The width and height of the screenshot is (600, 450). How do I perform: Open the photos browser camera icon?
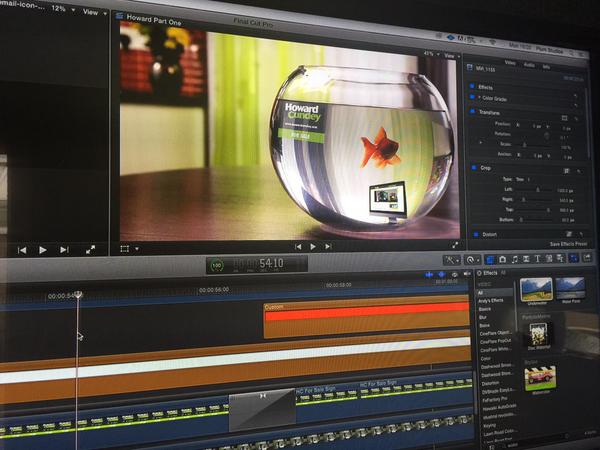(502, 259)
